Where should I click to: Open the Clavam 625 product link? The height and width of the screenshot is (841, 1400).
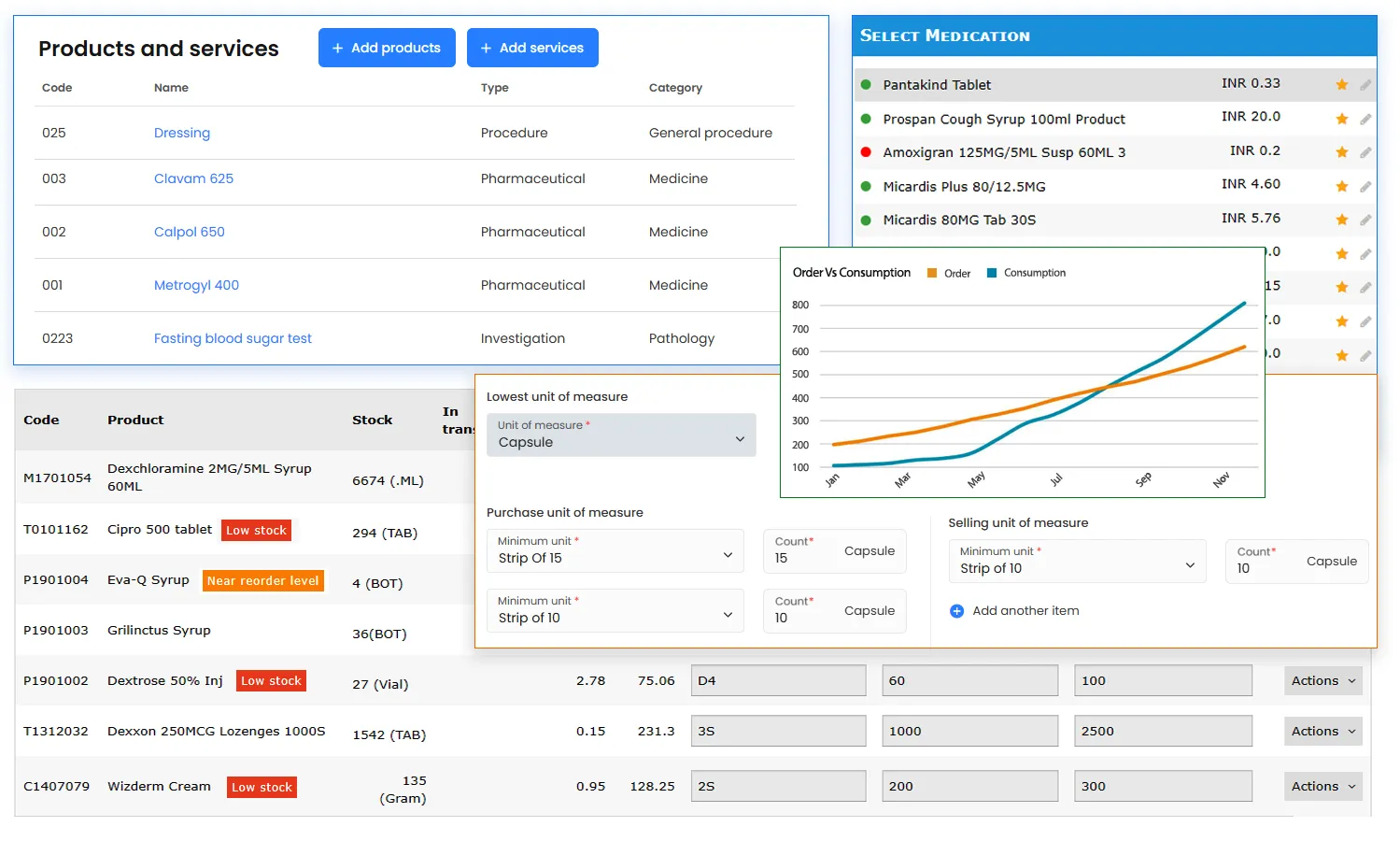[193, 178]
